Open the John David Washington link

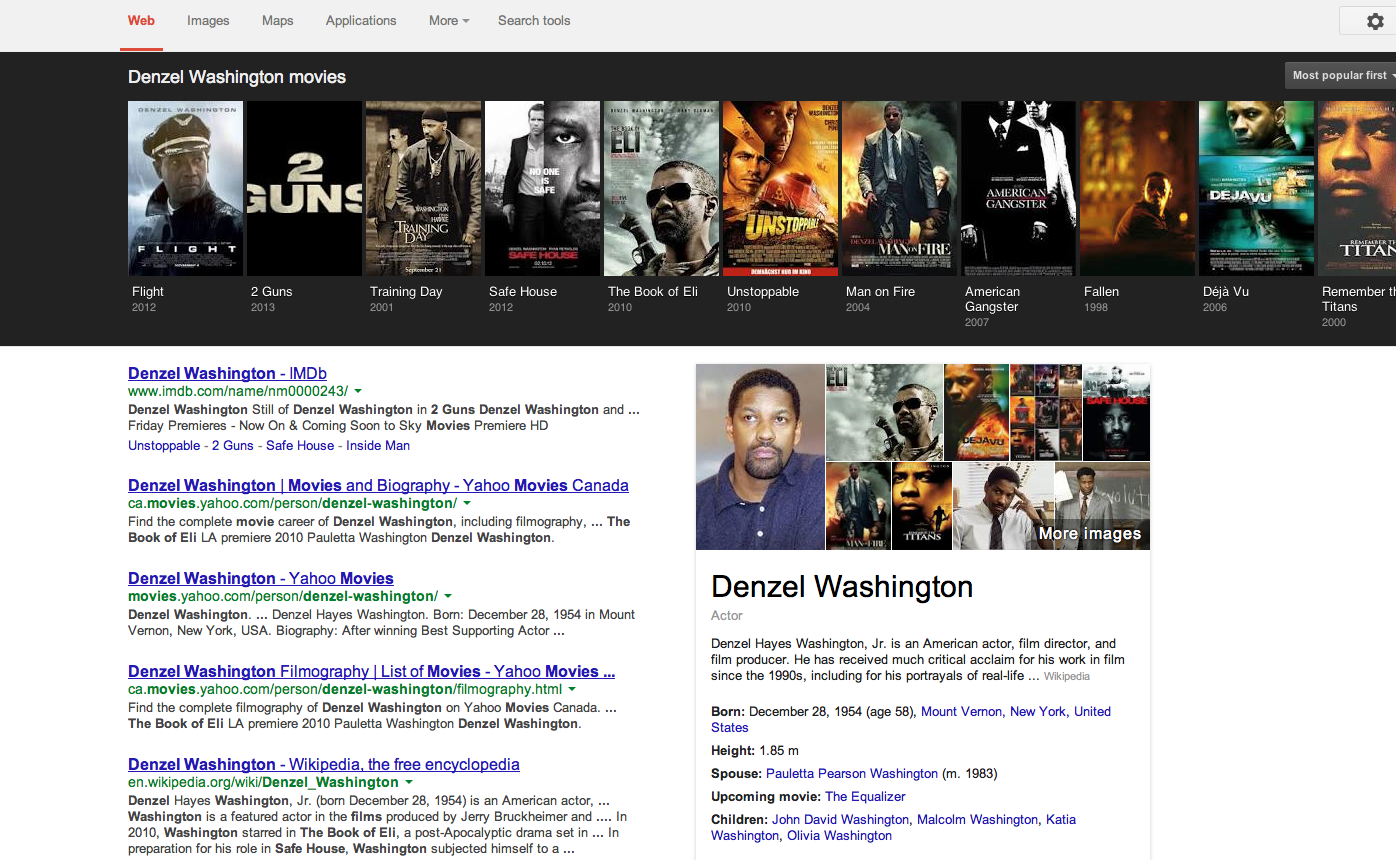point(840,819)
